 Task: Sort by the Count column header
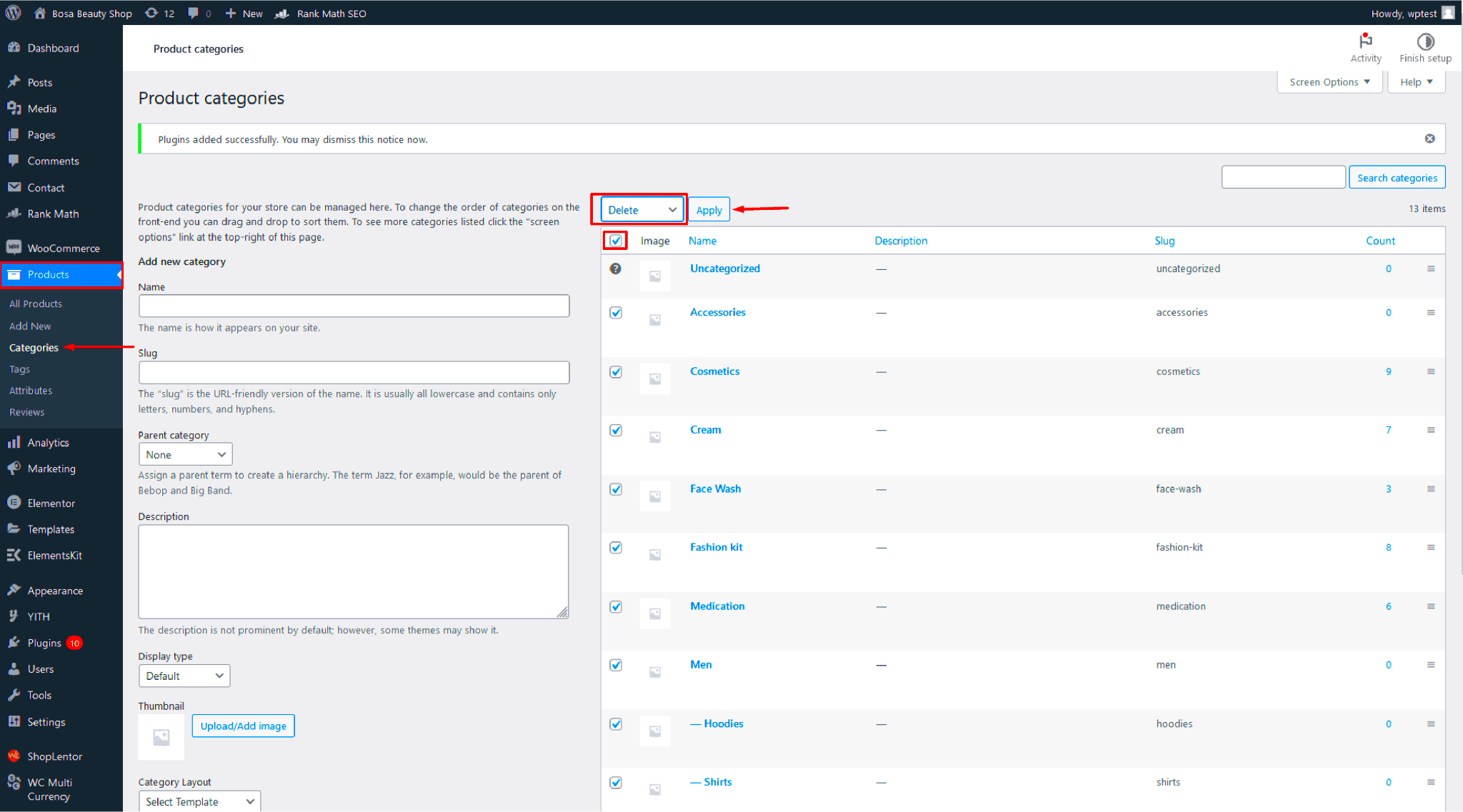pos(1380,241)
